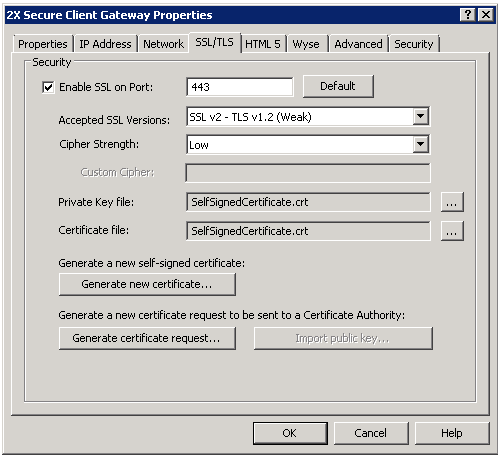Click the question mark help icon in title bar
This screenshot has width=501, height=457.
click(x=468, y=15)
